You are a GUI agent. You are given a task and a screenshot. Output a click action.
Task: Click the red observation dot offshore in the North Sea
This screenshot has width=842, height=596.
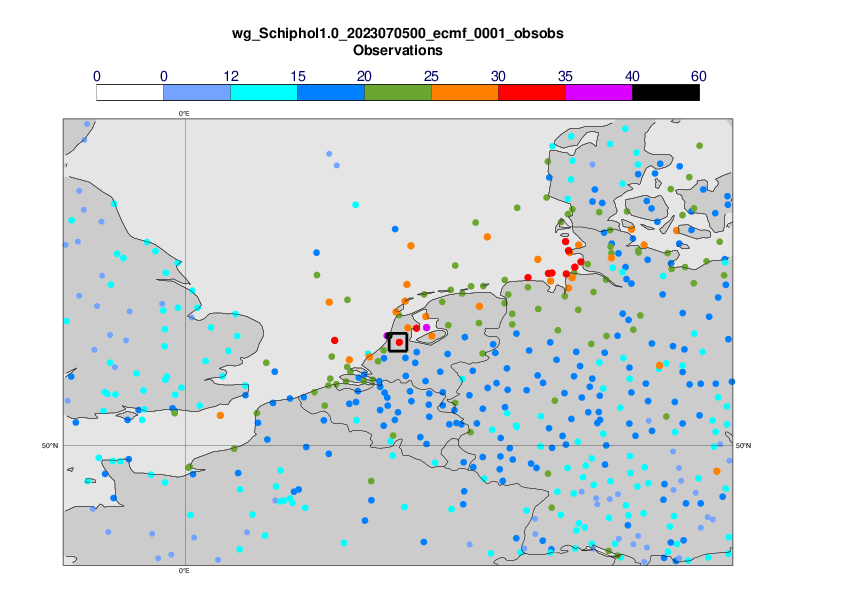(335, 340)
